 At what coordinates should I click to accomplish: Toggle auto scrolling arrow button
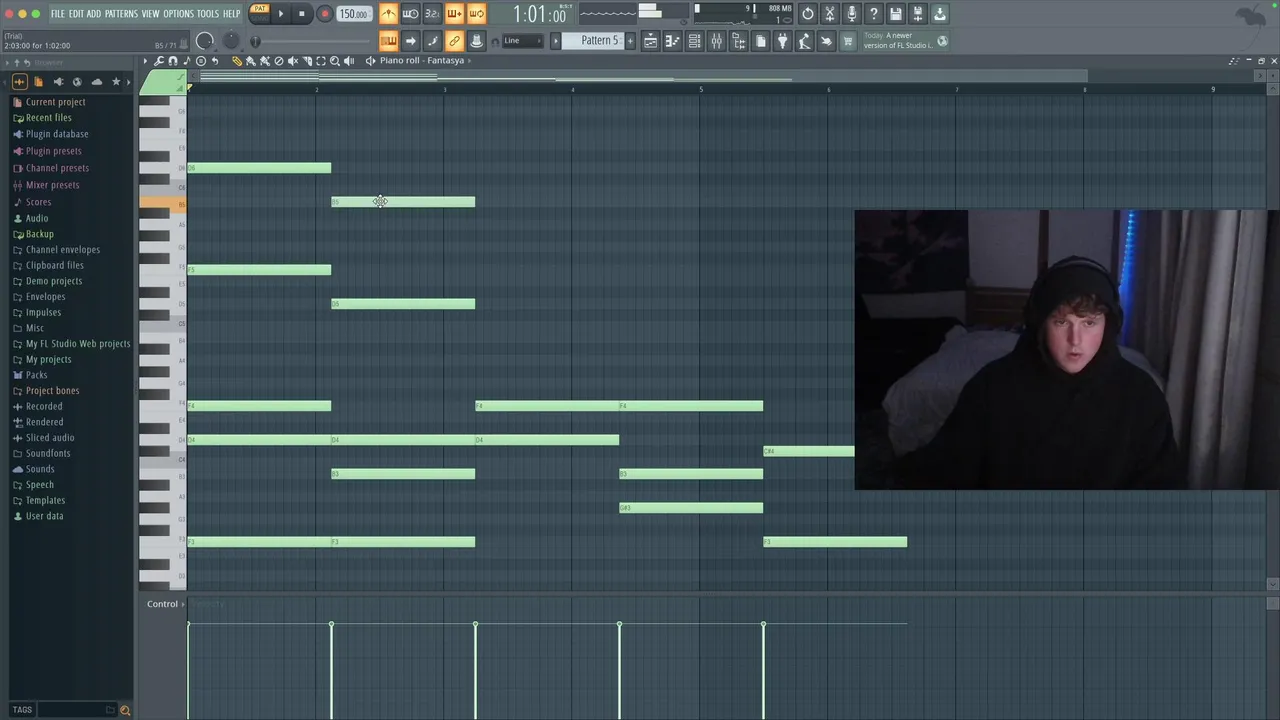pos(410,41)
